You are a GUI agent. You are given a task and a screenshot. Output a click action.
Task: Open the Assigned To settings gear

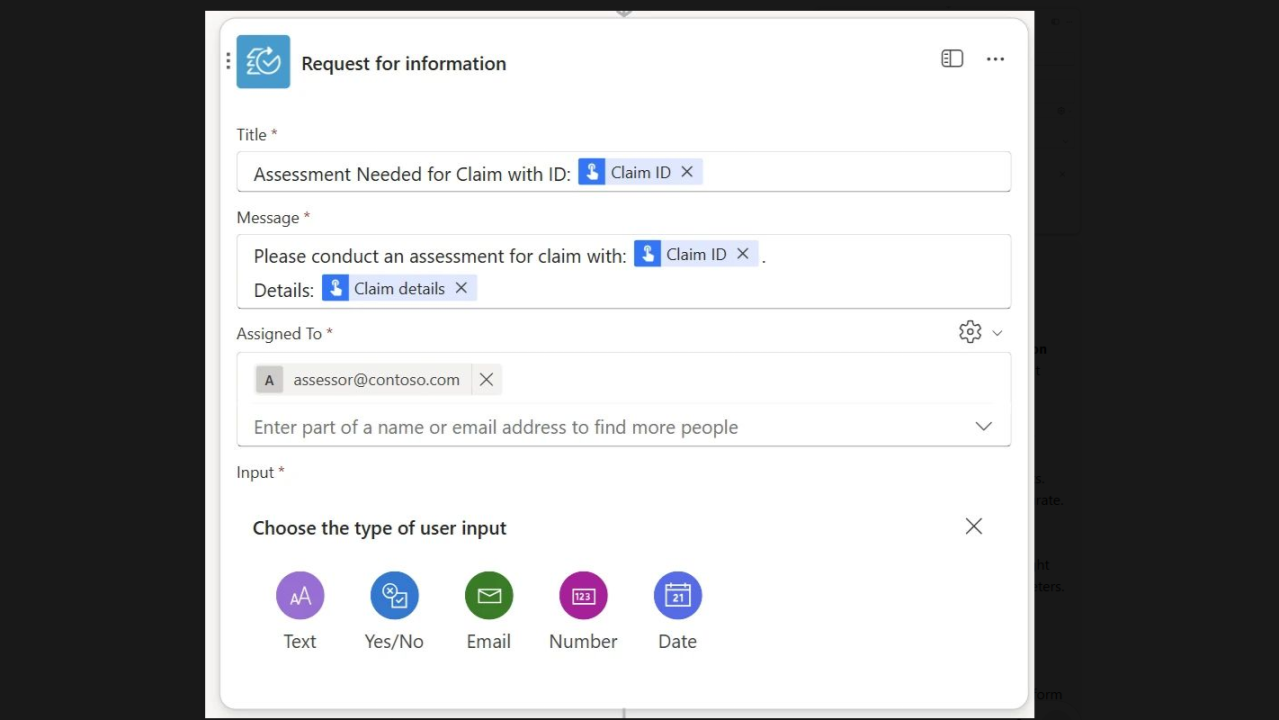969,331
